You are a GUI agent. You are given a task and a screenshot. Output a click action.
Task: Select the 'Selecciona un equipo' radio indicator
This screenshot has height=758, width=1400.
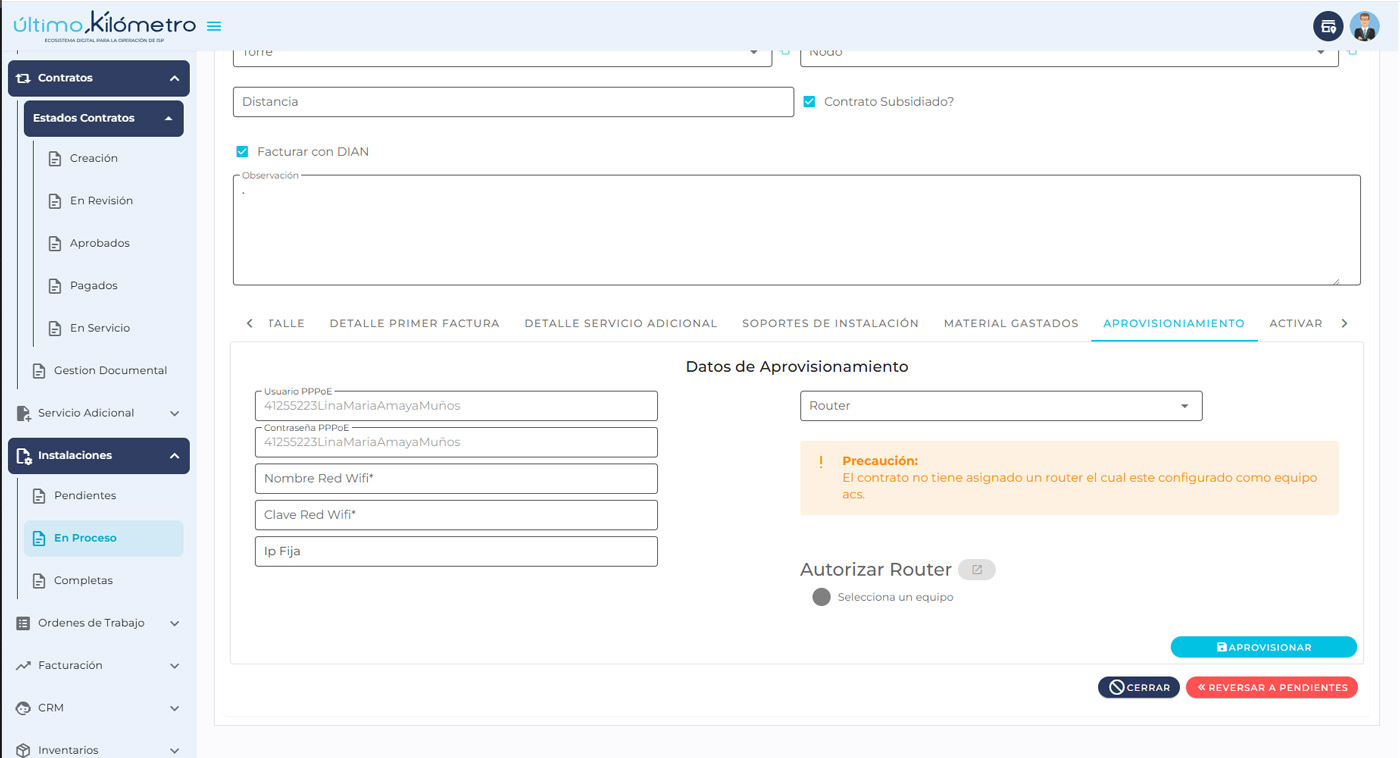pyautogui.click(x=821, y=597)
